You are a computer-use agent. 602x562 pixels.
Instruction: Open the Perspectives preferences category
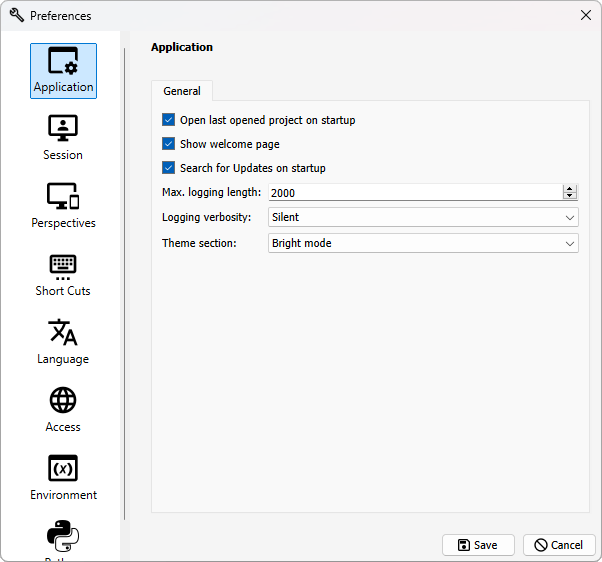click(x=63, y=206)
